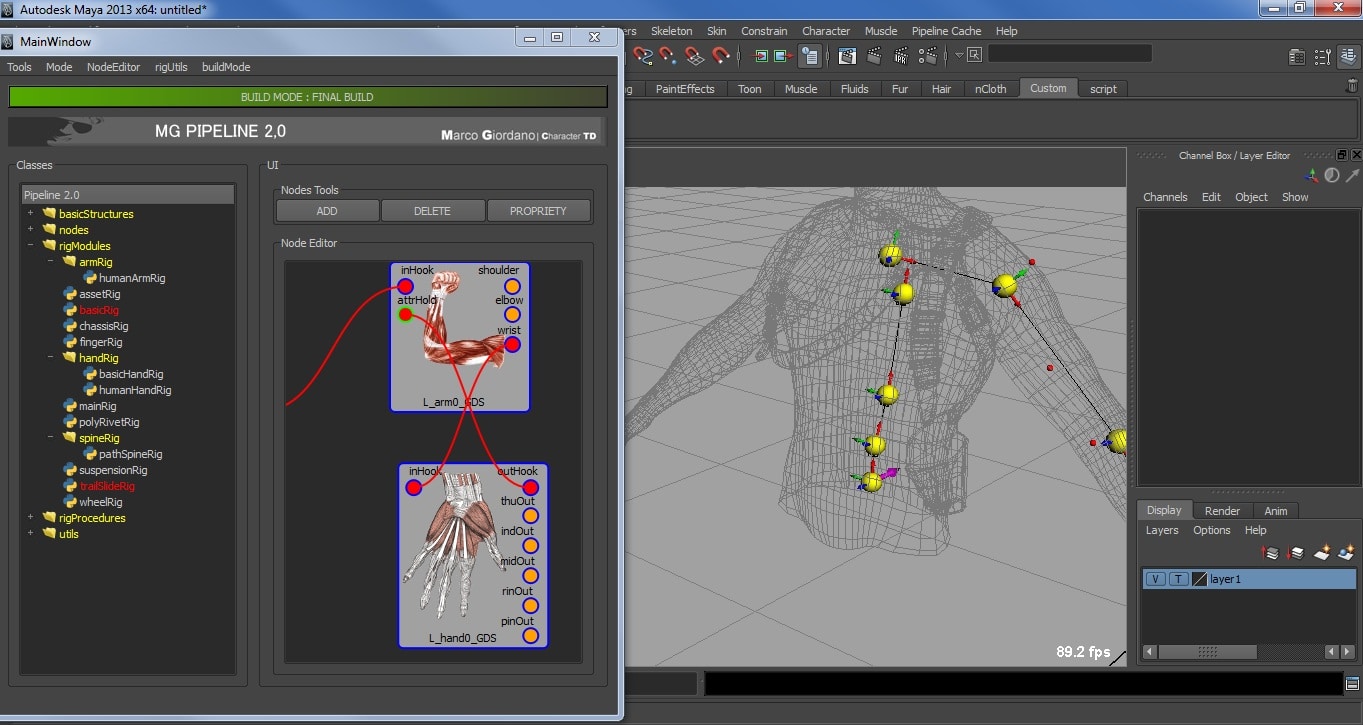Expand the rigProcedures folder
The width and height of the screenshot is (1363, 725).
pos(30,517)
